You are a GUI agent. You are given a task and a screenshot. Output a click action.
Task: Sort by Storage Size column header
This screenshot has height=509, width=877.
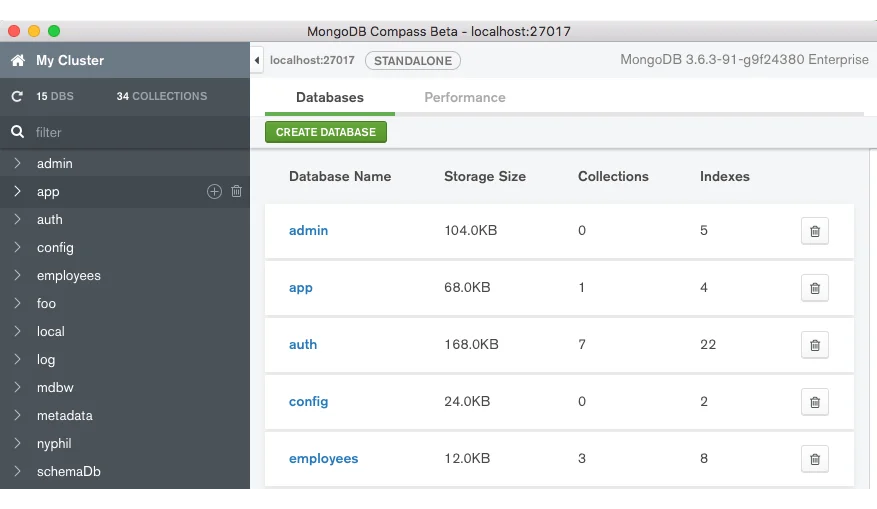485,176
